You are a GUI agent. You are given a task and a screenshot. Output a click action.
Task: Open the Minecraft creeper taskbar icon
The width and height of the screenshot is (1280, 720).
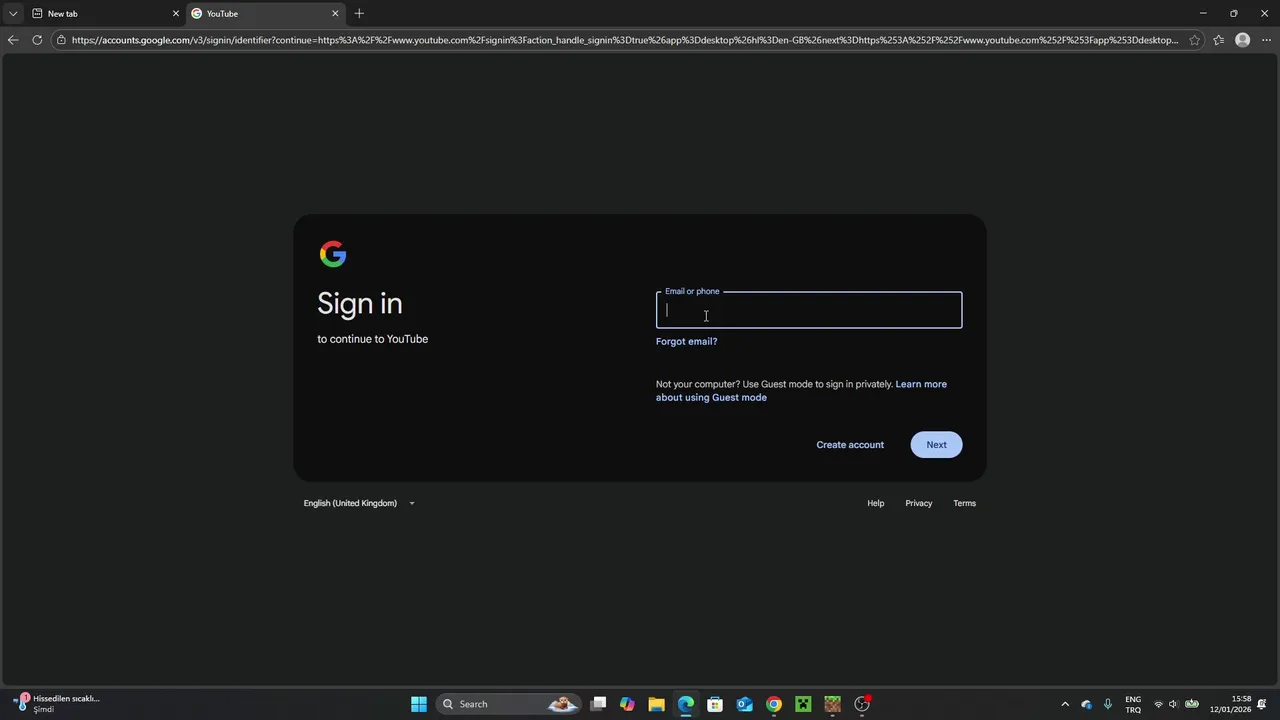tap(803, 704)
